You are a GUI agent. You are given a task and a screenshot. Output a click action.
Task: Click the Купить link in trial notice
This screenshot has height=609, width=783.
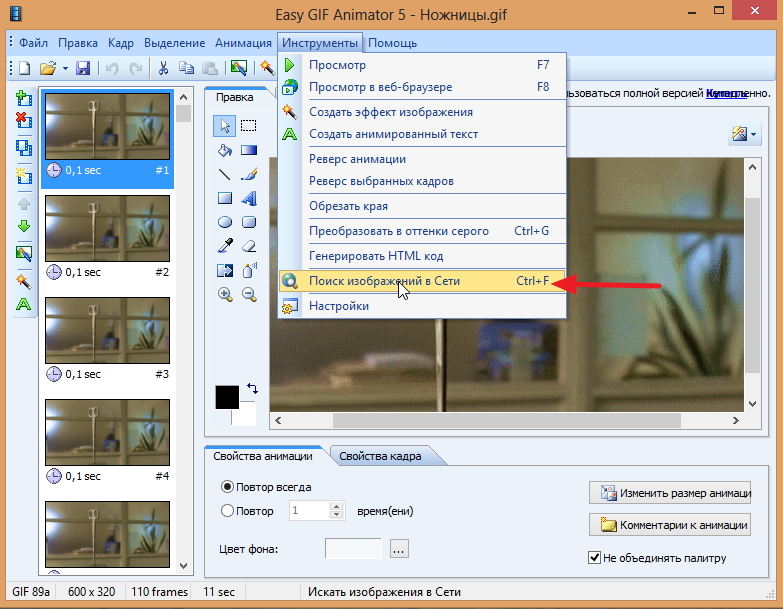point(725,93)
